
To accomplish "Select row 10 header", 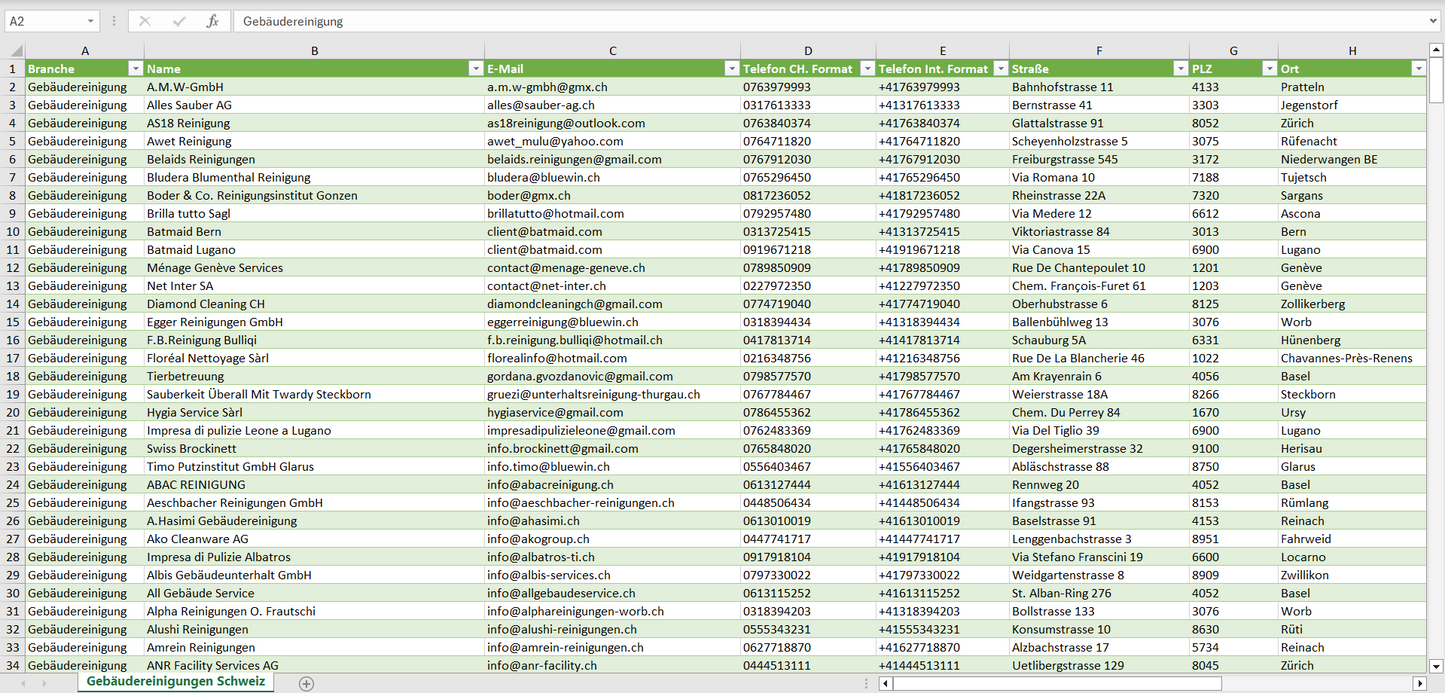I will coord(13,232).
